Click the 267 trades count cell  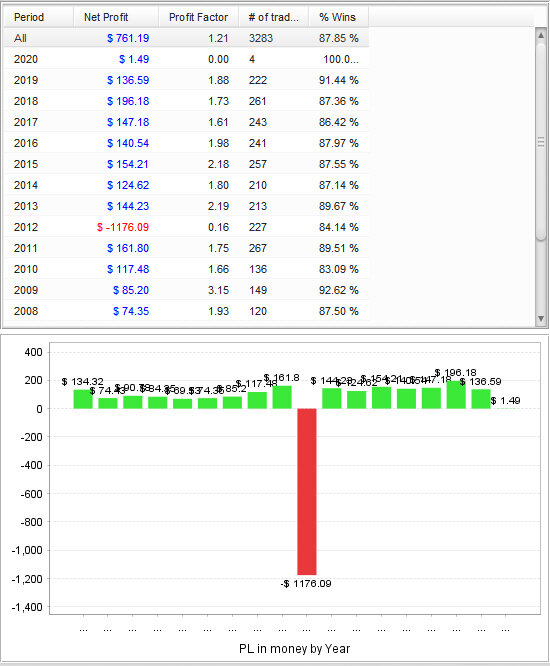pos(258,248)
